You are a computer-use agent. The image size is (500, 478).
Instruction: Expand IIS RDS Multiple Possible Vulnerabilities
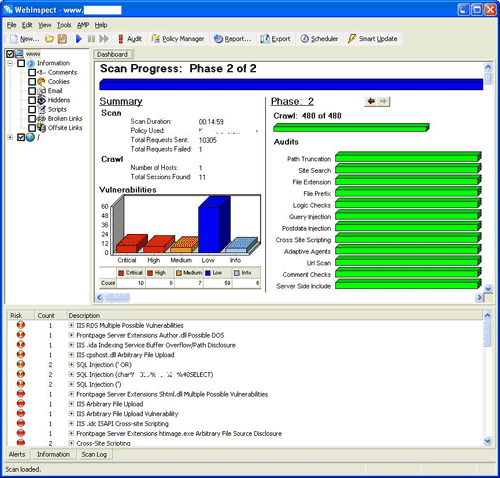point(71,325)
